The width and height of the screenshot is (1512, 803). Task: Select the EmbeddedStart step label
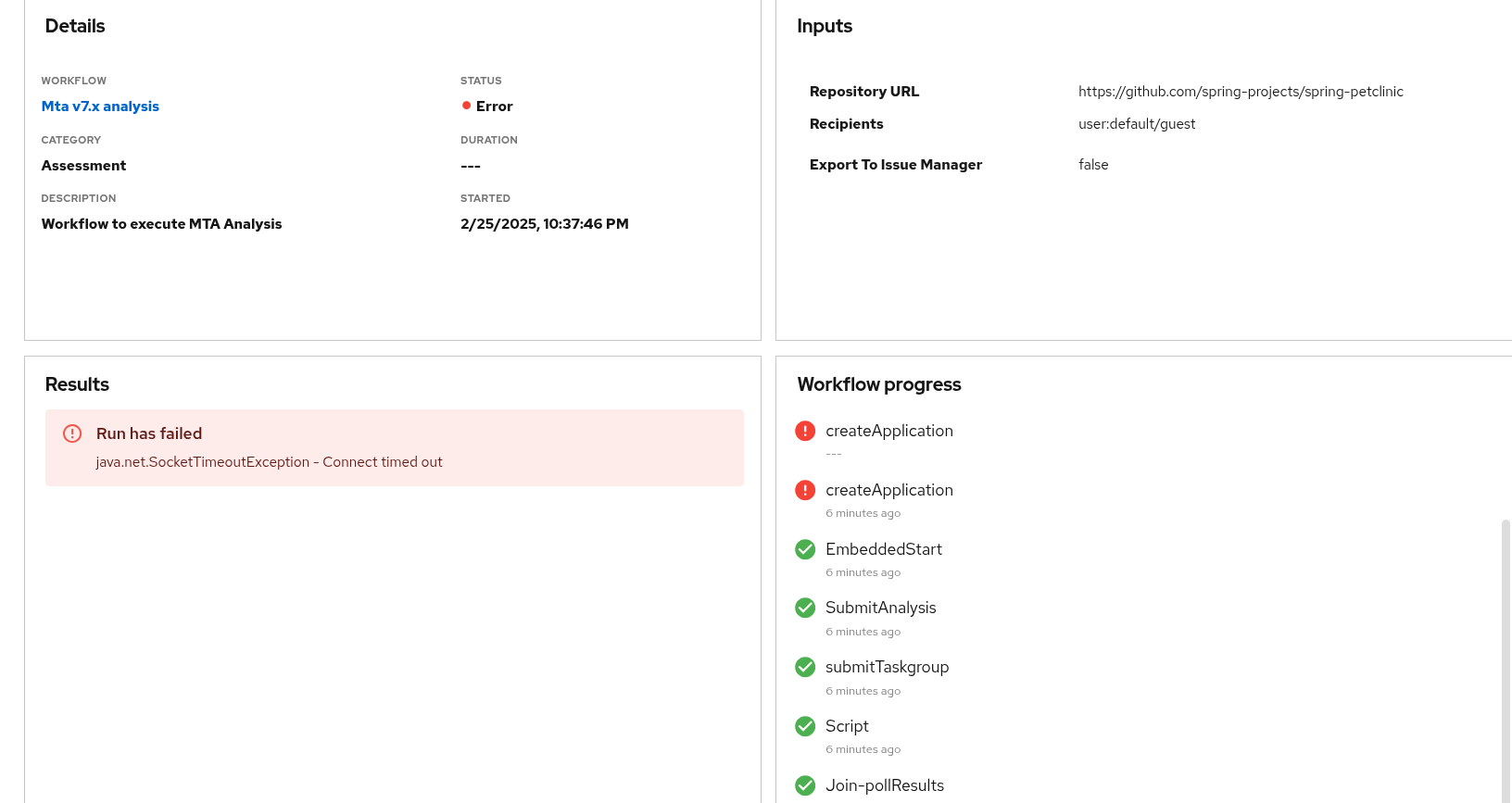(x=883, y=549)
